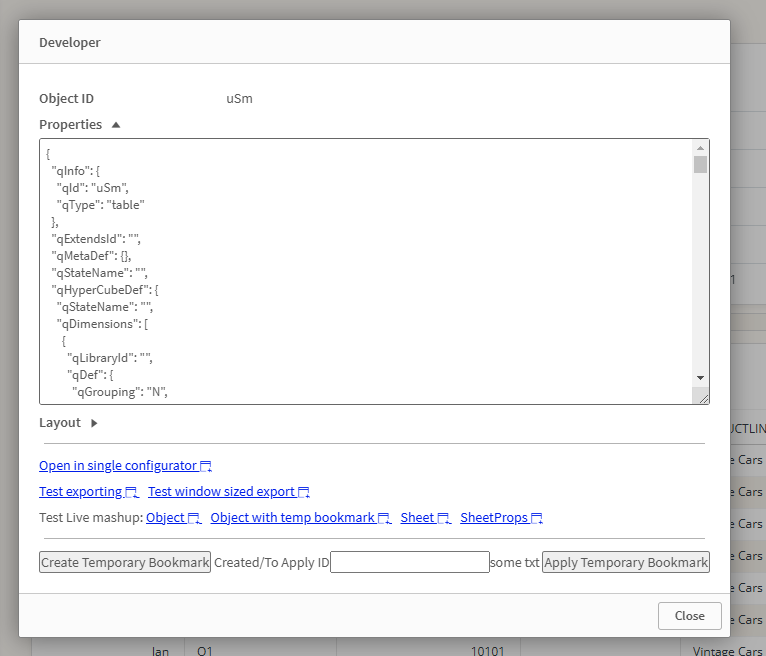Click Vintage Cars cell in background table
The width and height of the screenshot is (766, 656).
pyautogui.click(x=727, y=651)
